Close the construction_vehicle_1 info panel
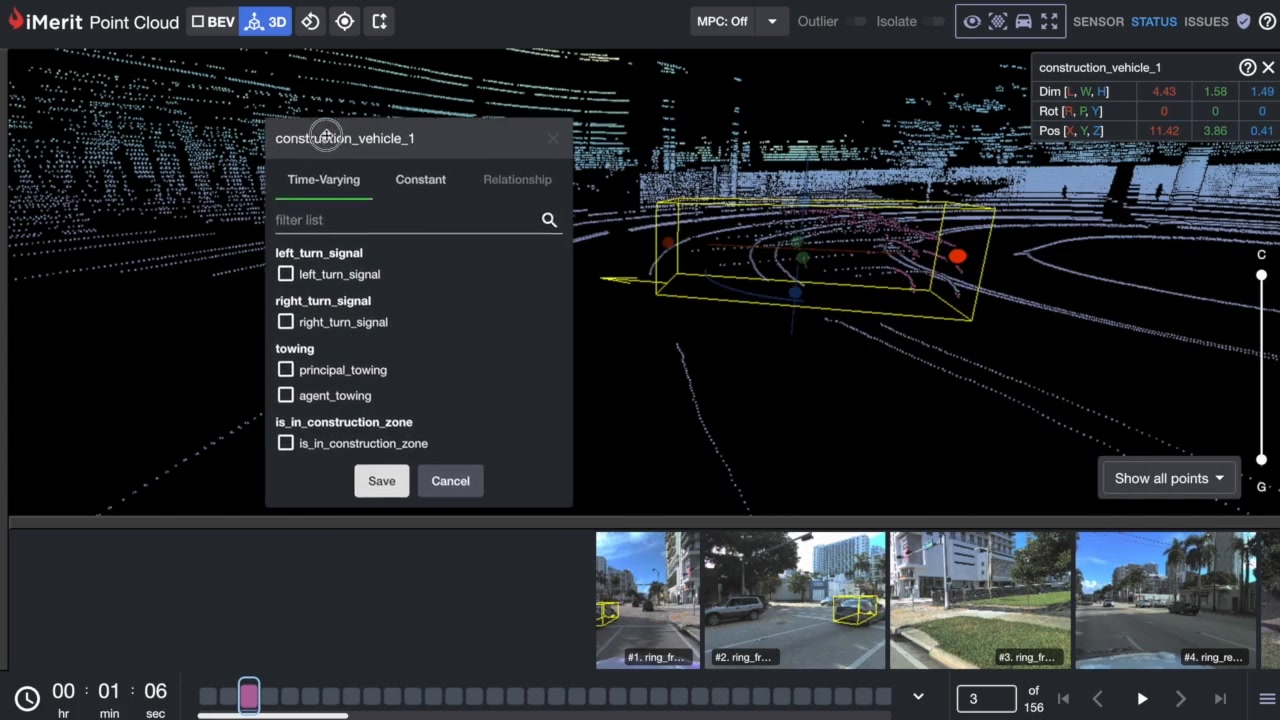The image size is (1280, 720). [x=1268, y=67]
